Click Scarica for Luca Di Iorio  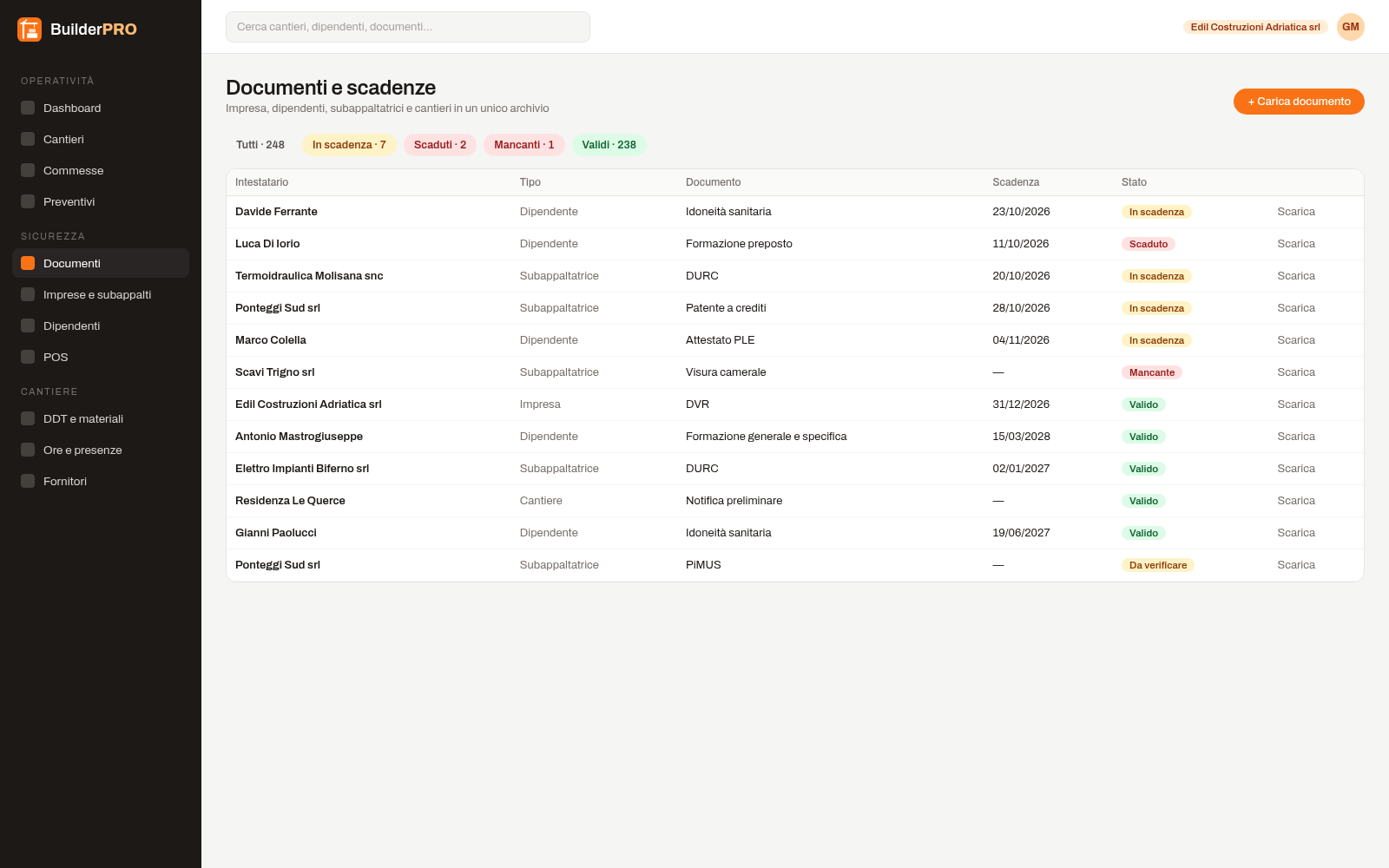(x=1296, y=244)
